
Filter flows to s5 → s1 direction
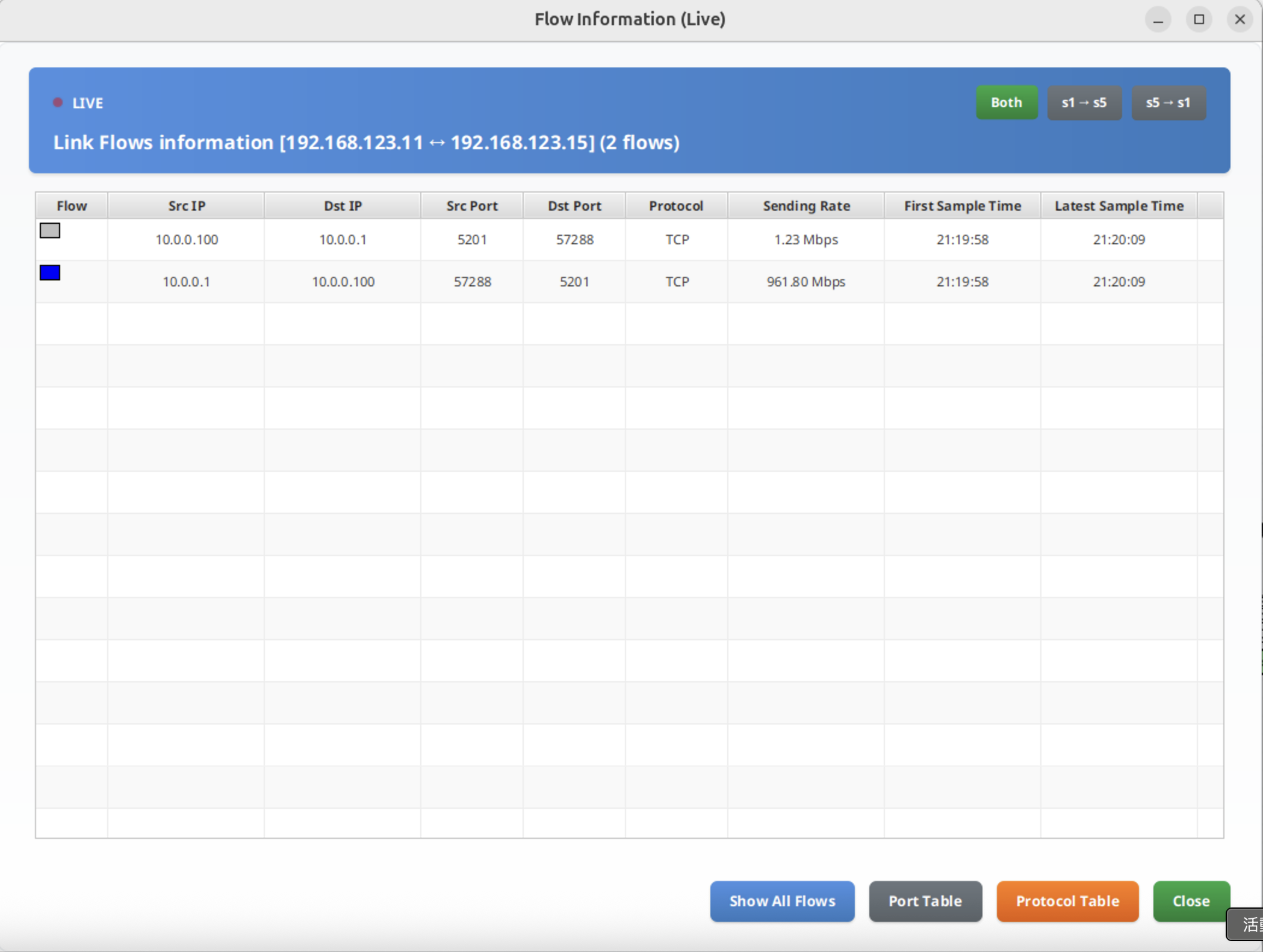click(x=1168, y=102)
